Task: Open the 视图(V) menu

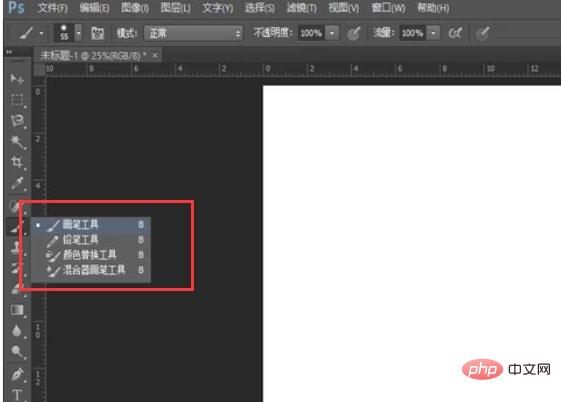Action: 344,8
